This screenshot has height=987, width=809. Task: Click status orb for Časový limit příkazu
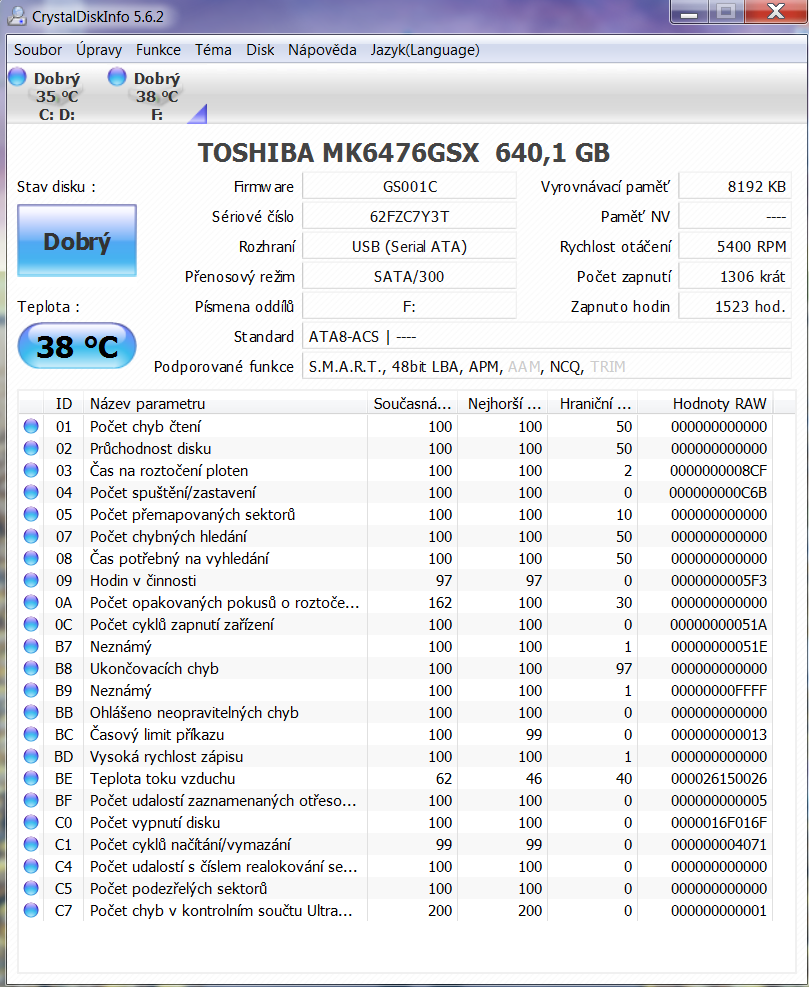pos(31,735)
